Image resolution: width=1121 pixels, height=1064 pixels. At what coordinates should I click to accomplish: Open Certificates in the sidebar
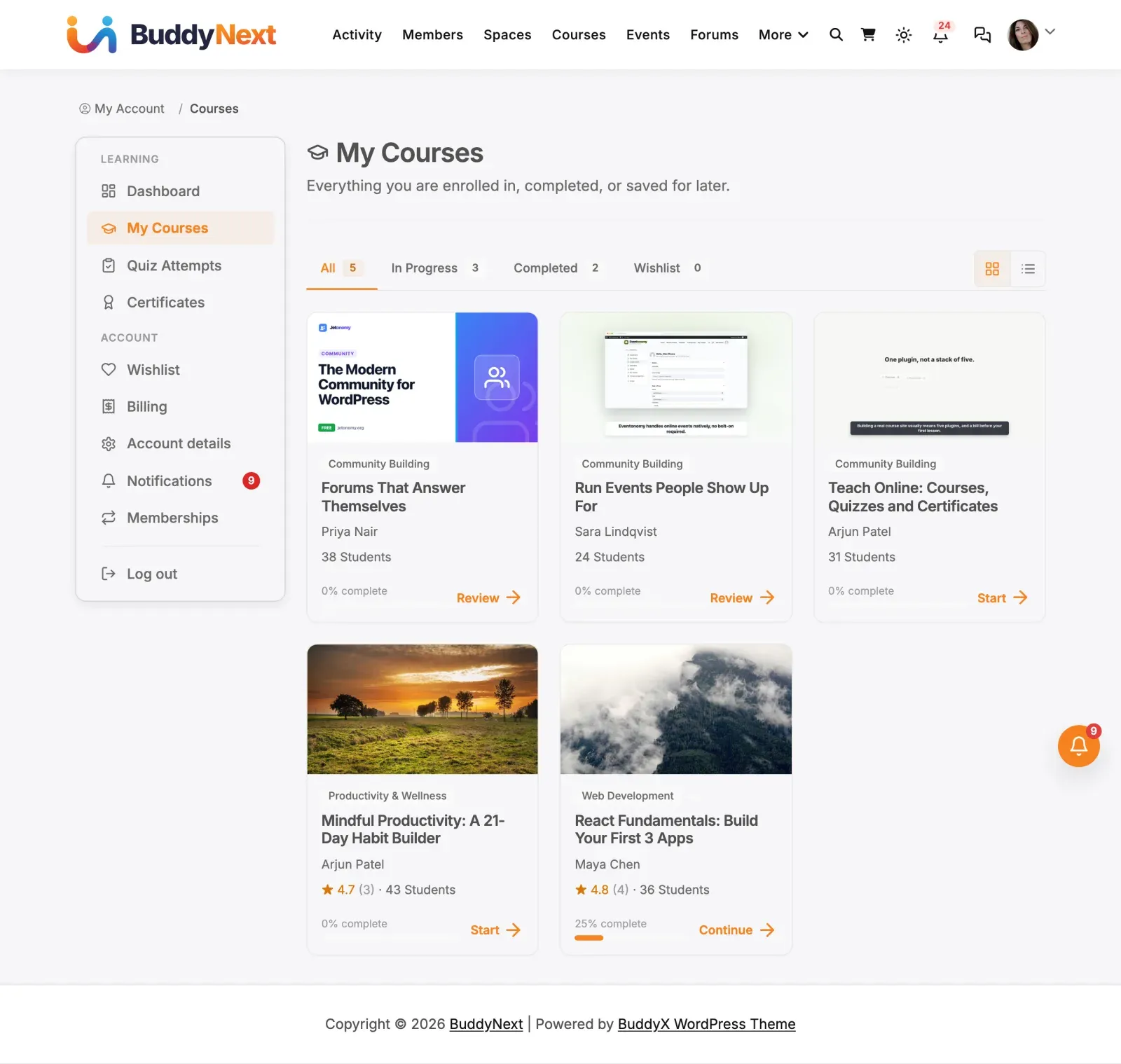(x=181, y=303)
